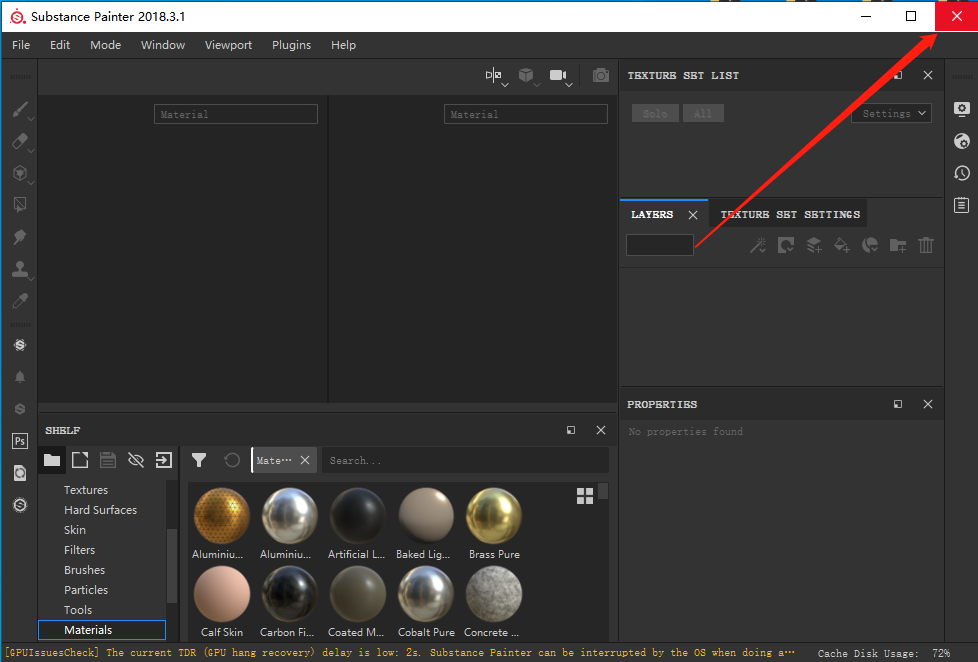The width and height of the screenshot is (978, 662).
Task: Open the Viewport menu
Action: (228, 45)
